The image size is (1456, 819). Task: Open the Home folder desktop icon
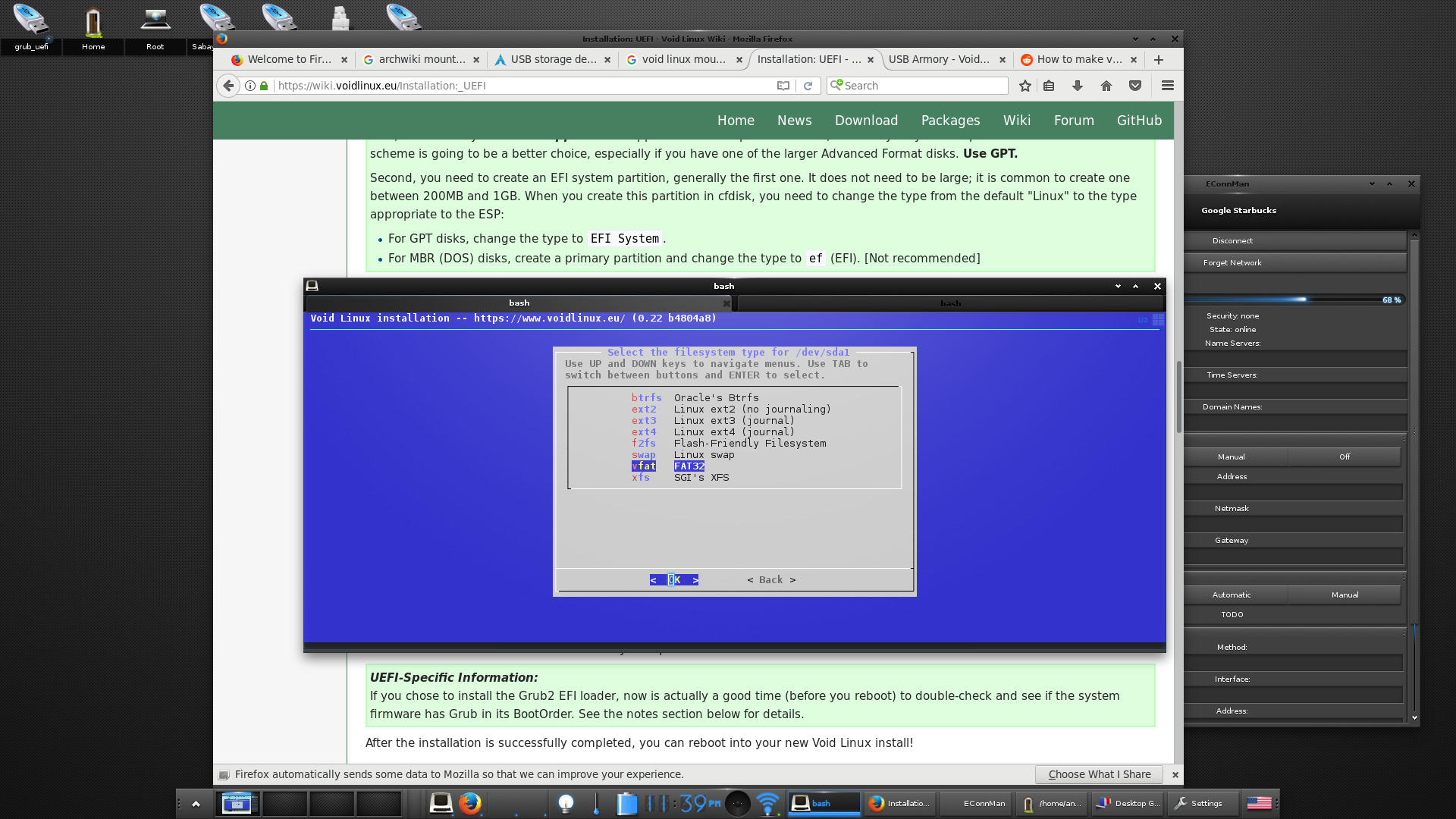93,27
